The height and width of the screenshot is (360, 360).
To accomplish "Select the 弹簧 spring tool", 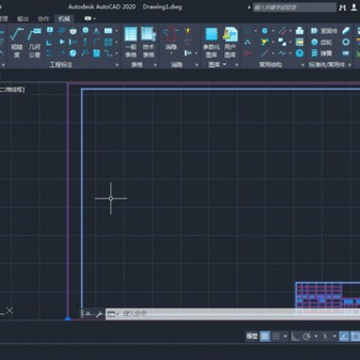I will coord(322,53).
